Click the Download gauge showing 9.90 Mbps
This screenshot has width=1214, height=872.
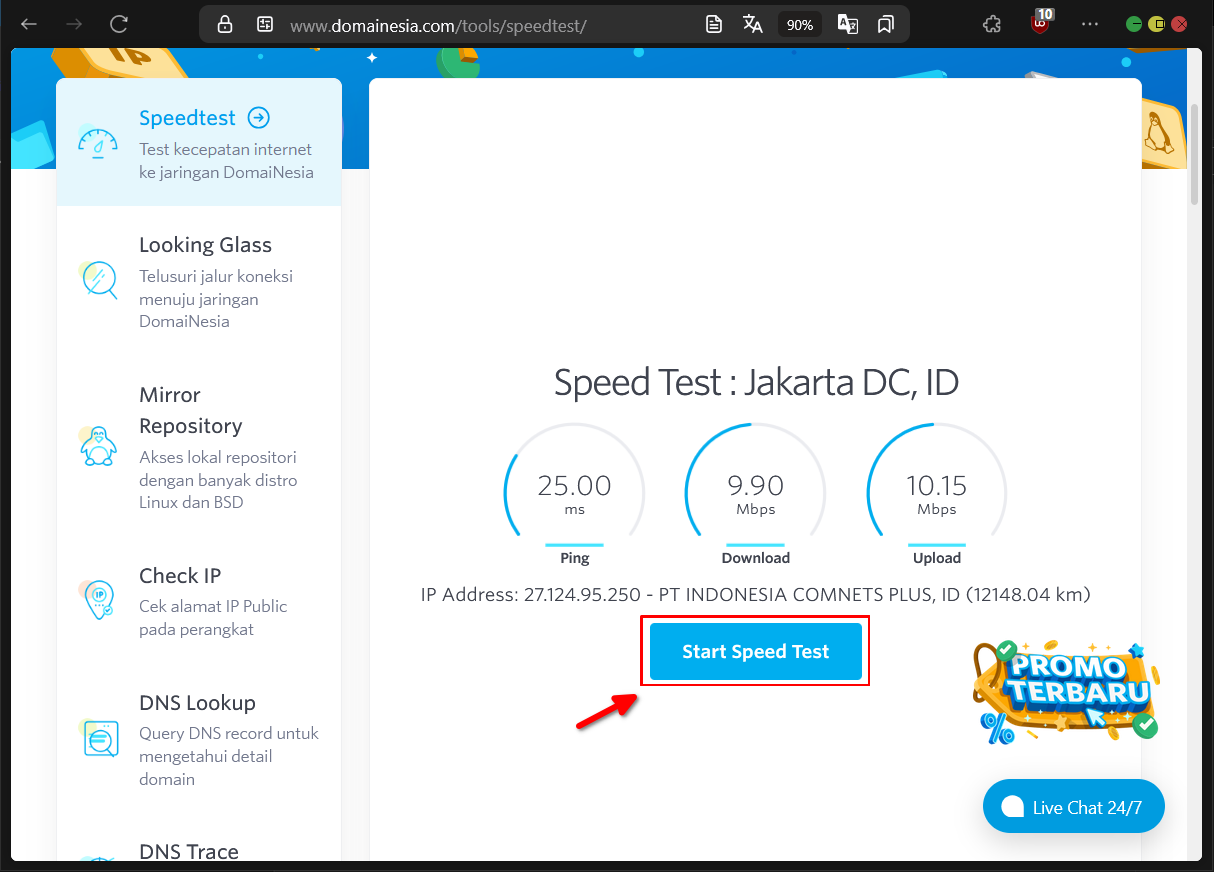click(756, 493)
